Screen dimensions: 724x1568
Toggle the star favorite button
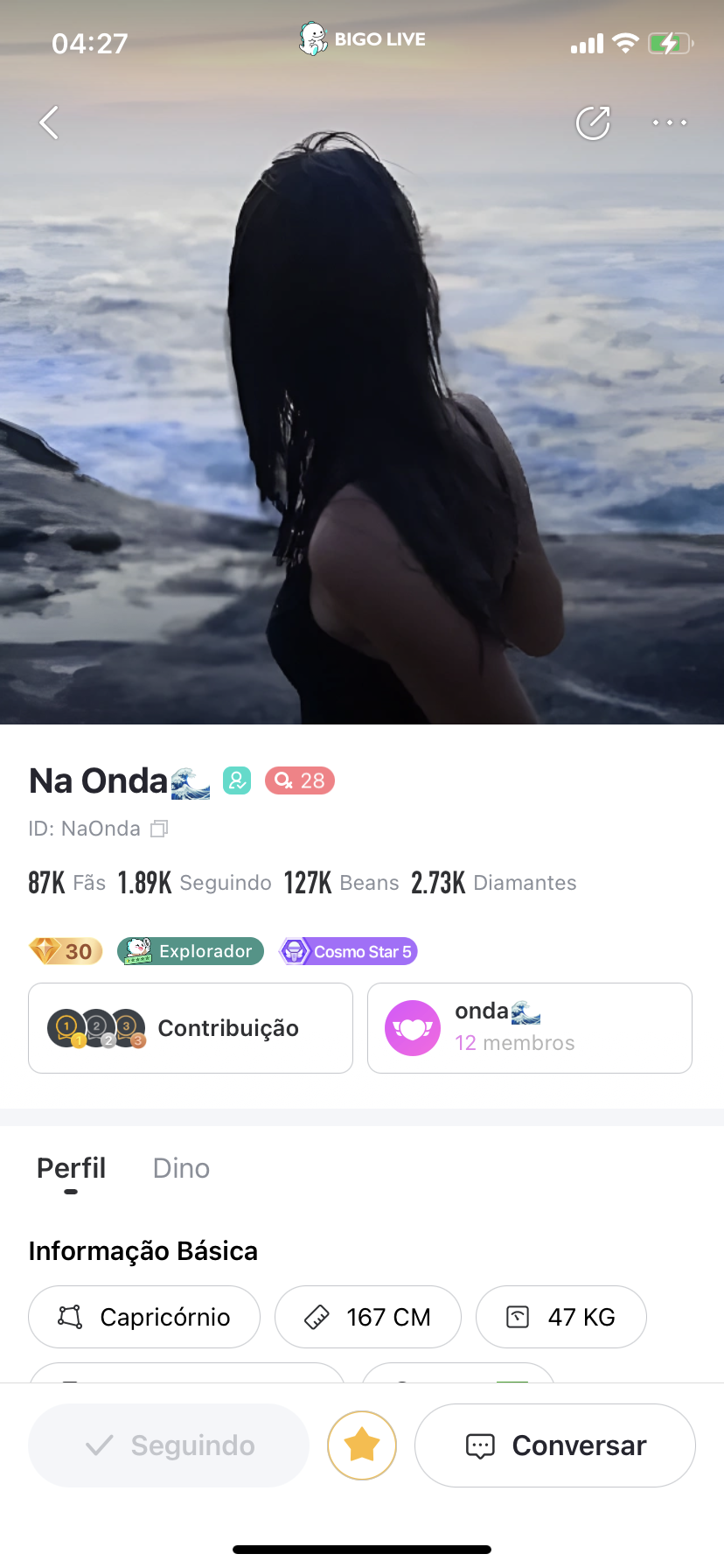tap(362, 1445)
